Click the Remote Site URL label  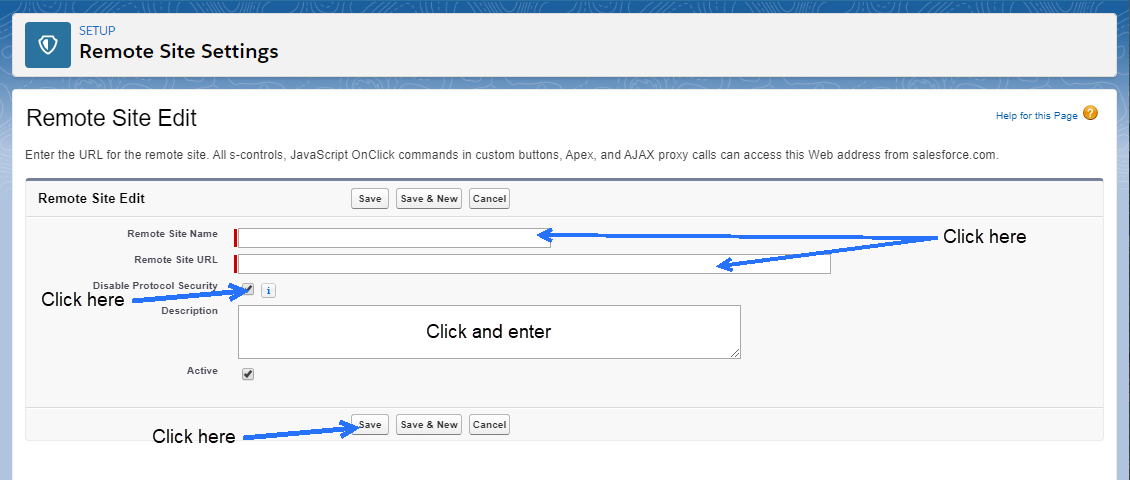[x=176, y=260]
